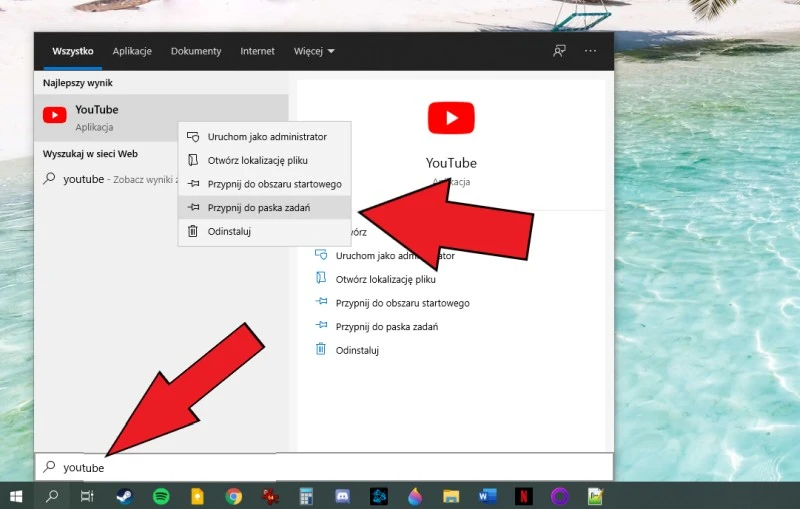The width and height of the screenshot is (800, 509).
Task: Open the feedback icon in search header
Action: (559, 51)
